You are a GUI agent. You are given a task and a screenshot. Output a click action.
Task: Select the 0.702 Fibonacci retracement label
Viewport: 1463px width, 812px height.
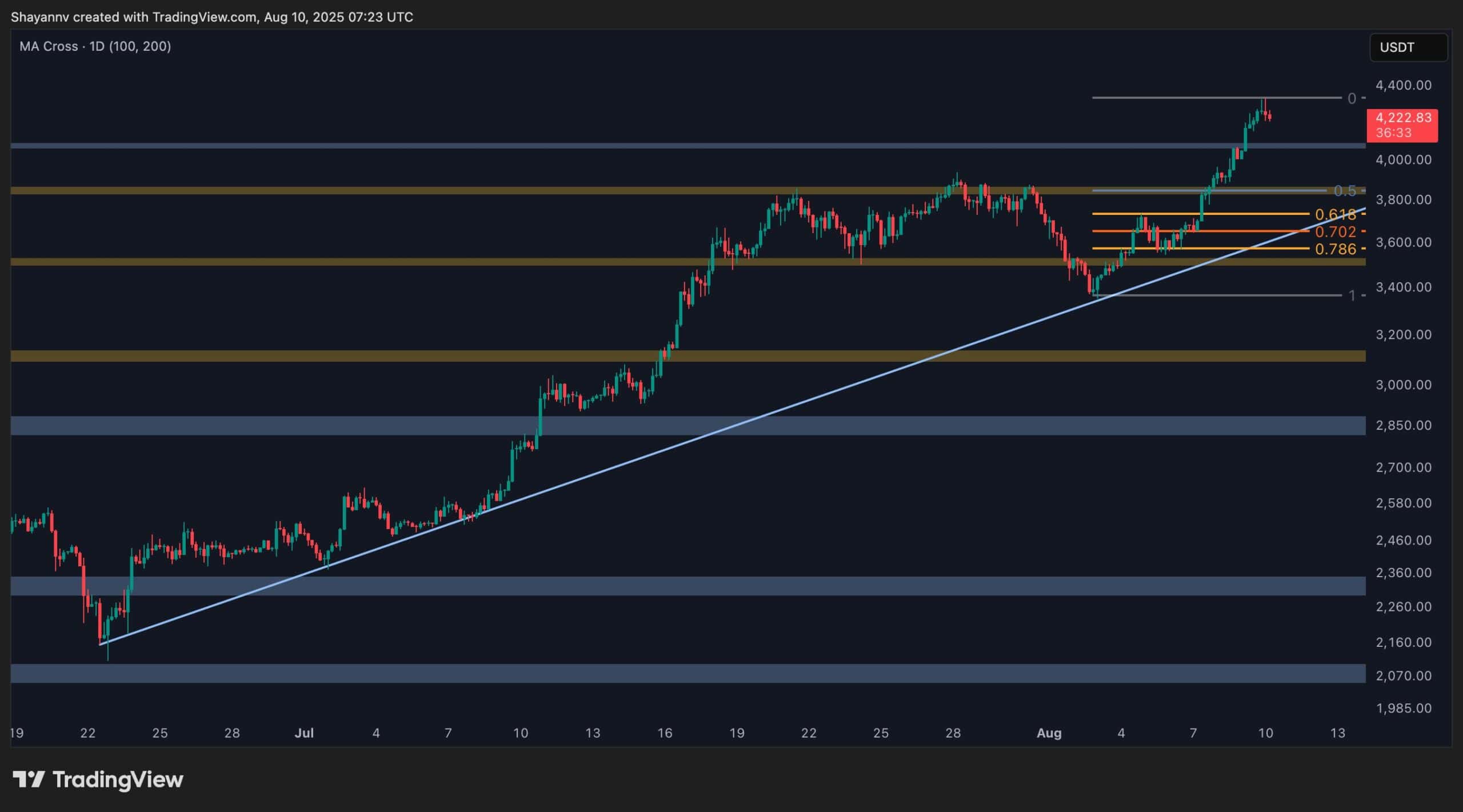pos(1337,231)
